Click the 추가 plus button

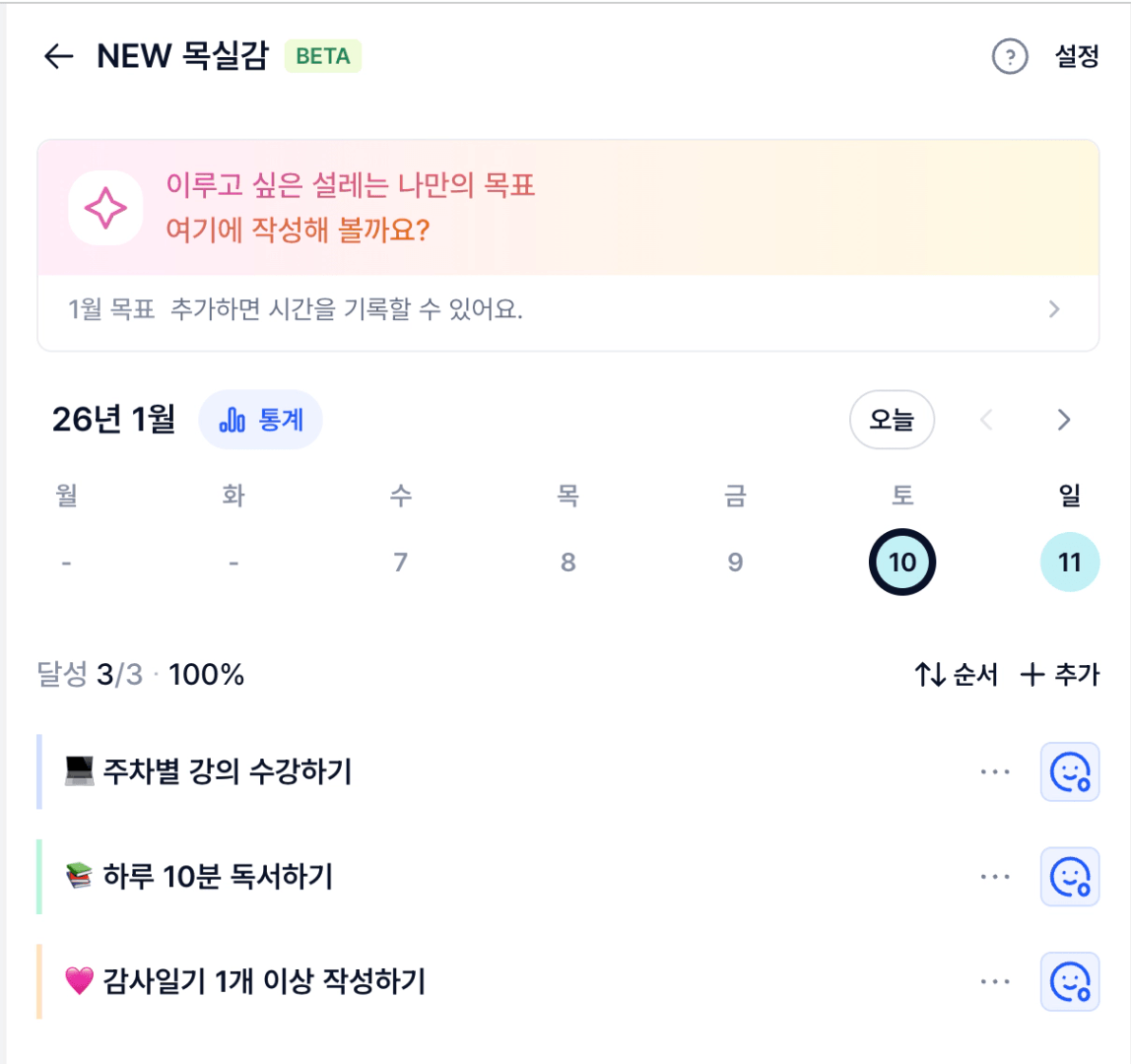pos(1060,675)
